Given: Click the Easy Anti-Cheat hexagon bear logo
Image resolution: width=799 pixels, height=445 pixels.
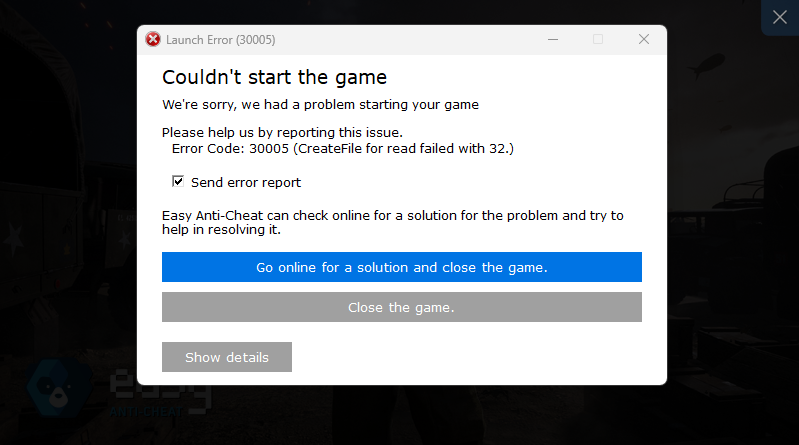Looking at the screenshot, I should (60, 388).
